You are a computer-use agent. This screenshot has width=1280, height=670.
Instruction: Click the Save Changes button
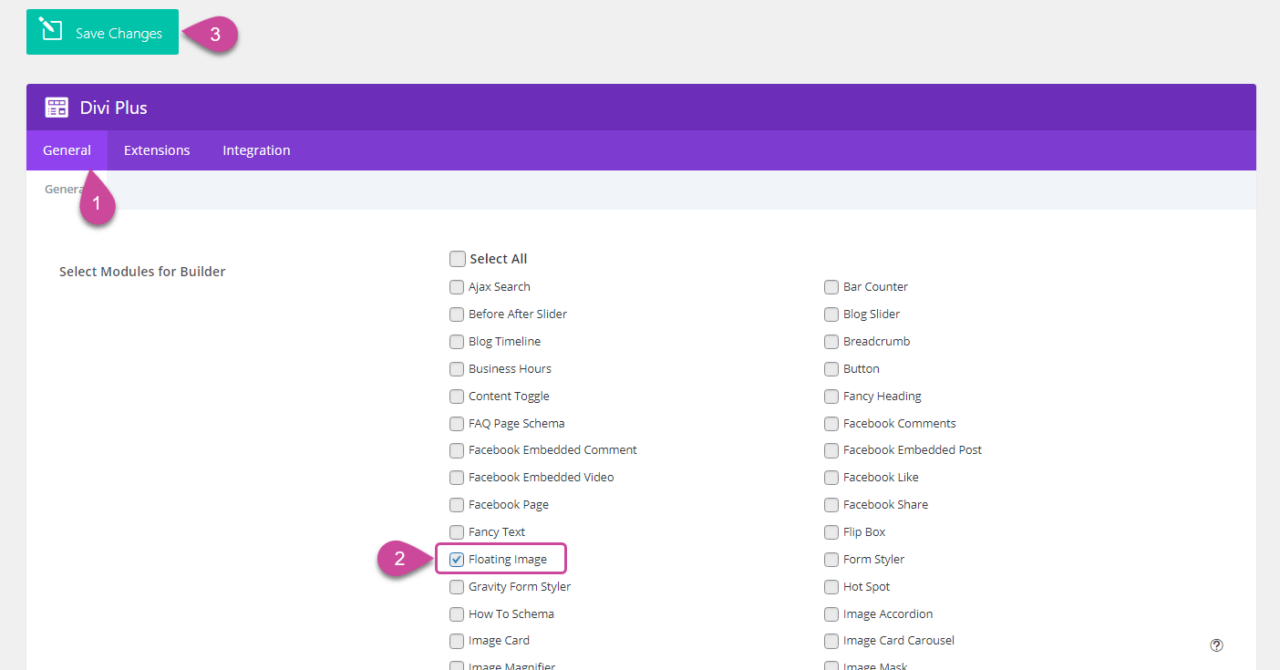coord(101,31)
